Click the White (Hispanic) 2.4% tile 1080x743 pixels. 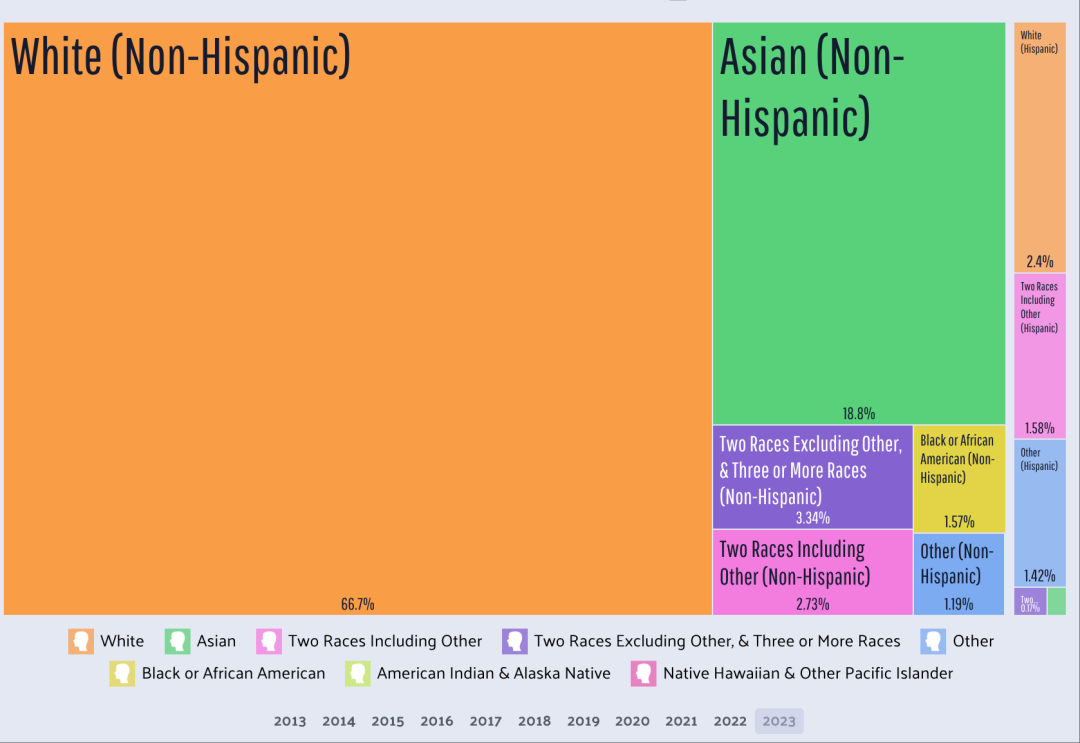[x=1039, y=150]
